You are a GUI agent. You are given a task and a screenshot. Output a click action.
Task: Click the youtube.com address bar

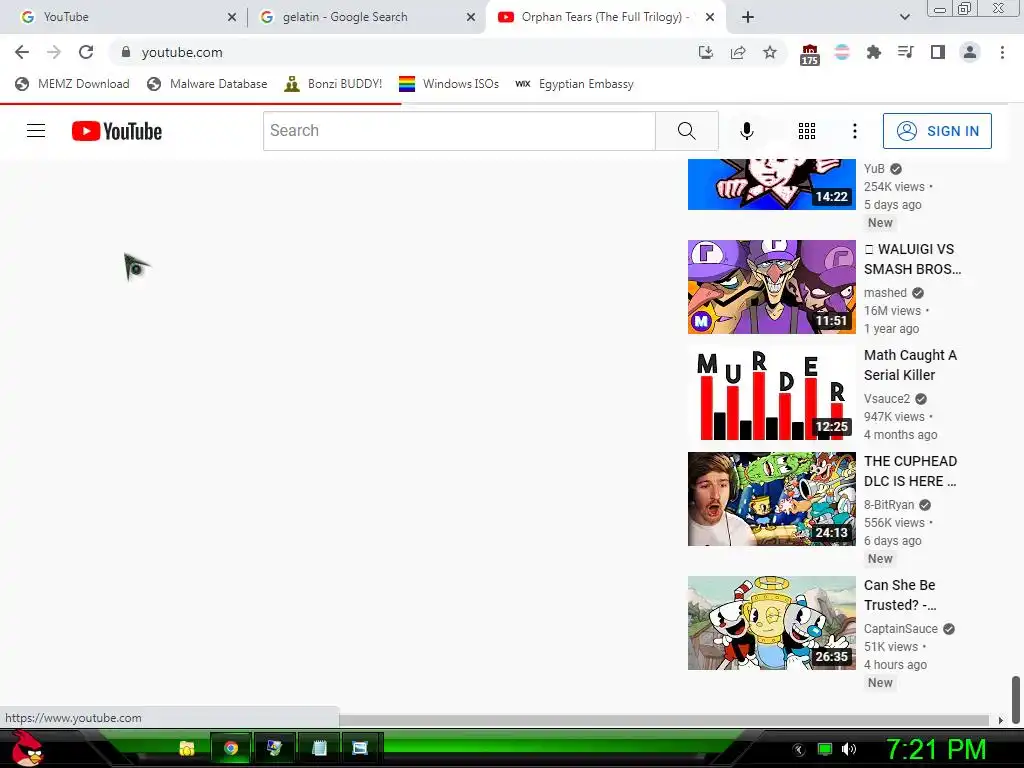(x=405, y=52)
